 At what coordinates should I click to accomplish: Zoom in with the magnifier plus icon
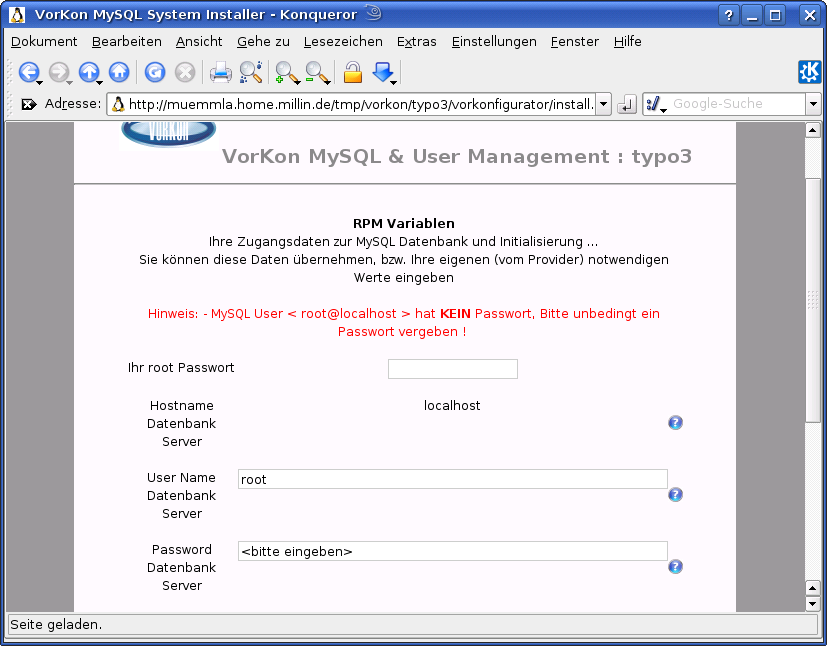[286, 72]
